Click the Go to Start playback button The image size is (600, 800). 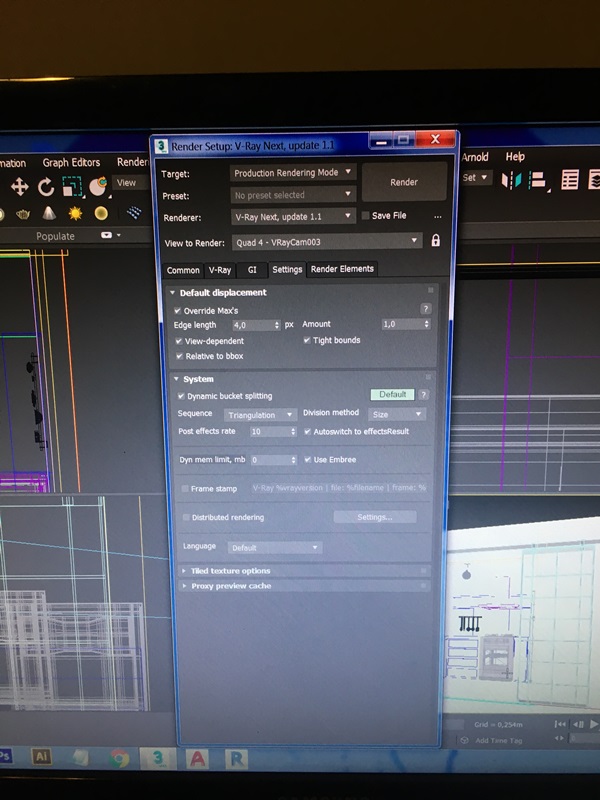click(x=560, y=724)
